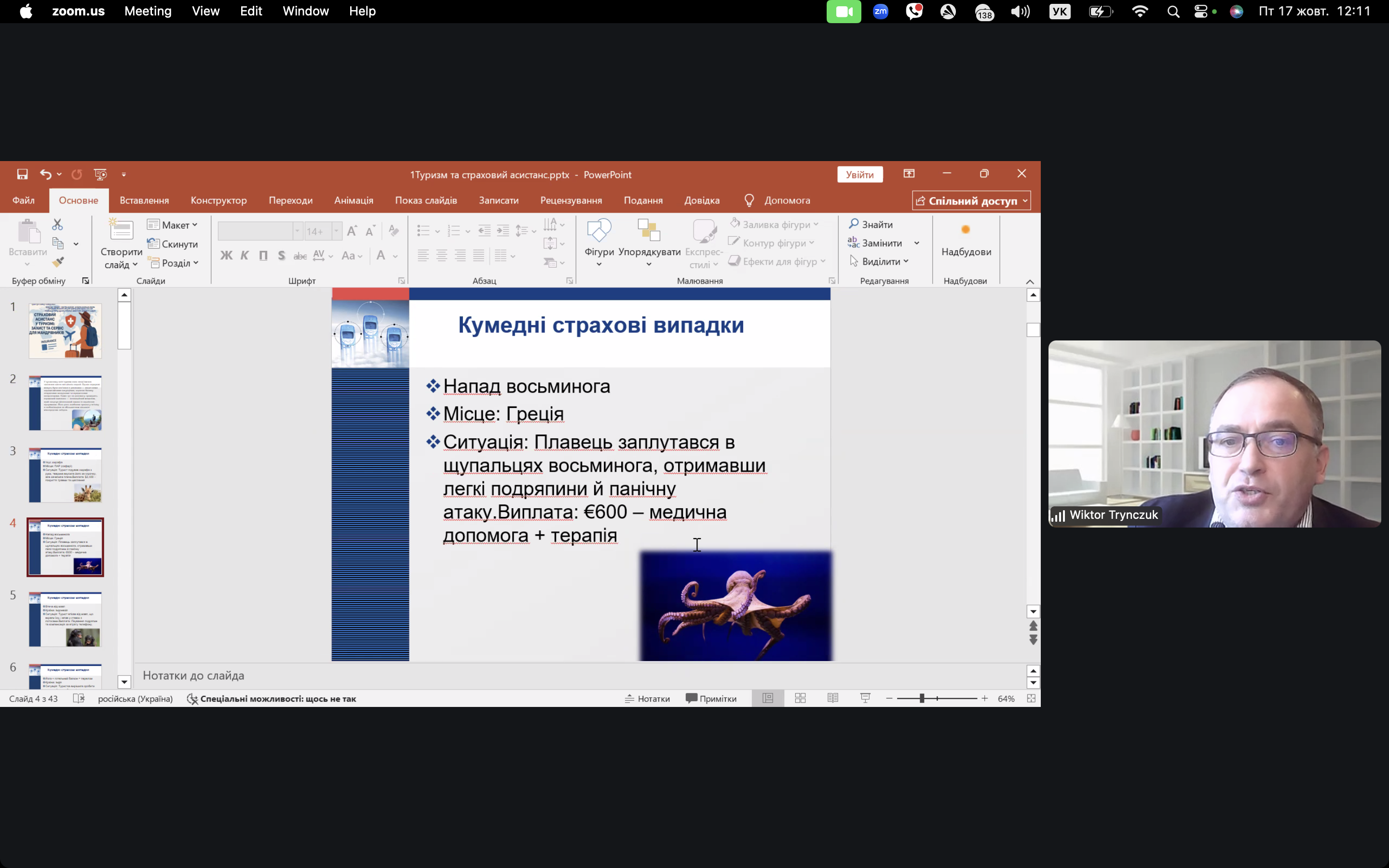Open the Meeting menu in macOS menu bar
Image resolution: width=1389 pixels, height=868 pixels.
pyautogui.click(x=148, y=11)
